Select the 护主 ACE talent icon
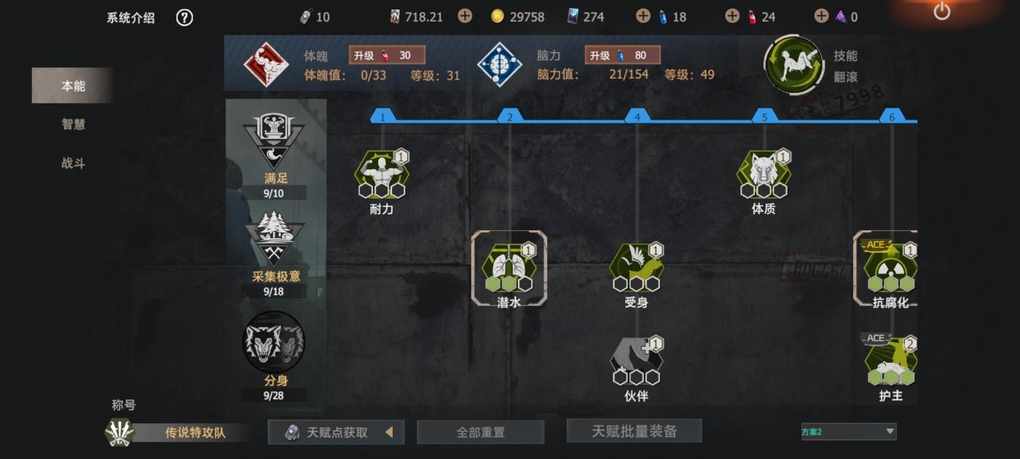This screenshot has height=459, width=1020. pyautogui.click(x=890, y=361)
